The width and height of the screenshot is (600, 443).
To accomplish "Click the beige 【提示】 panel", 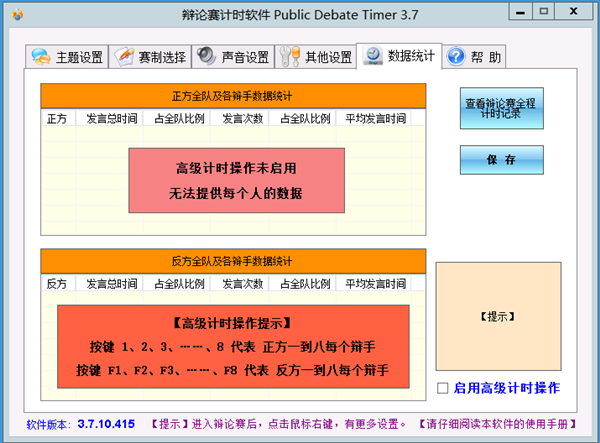I will click(498, 316).
